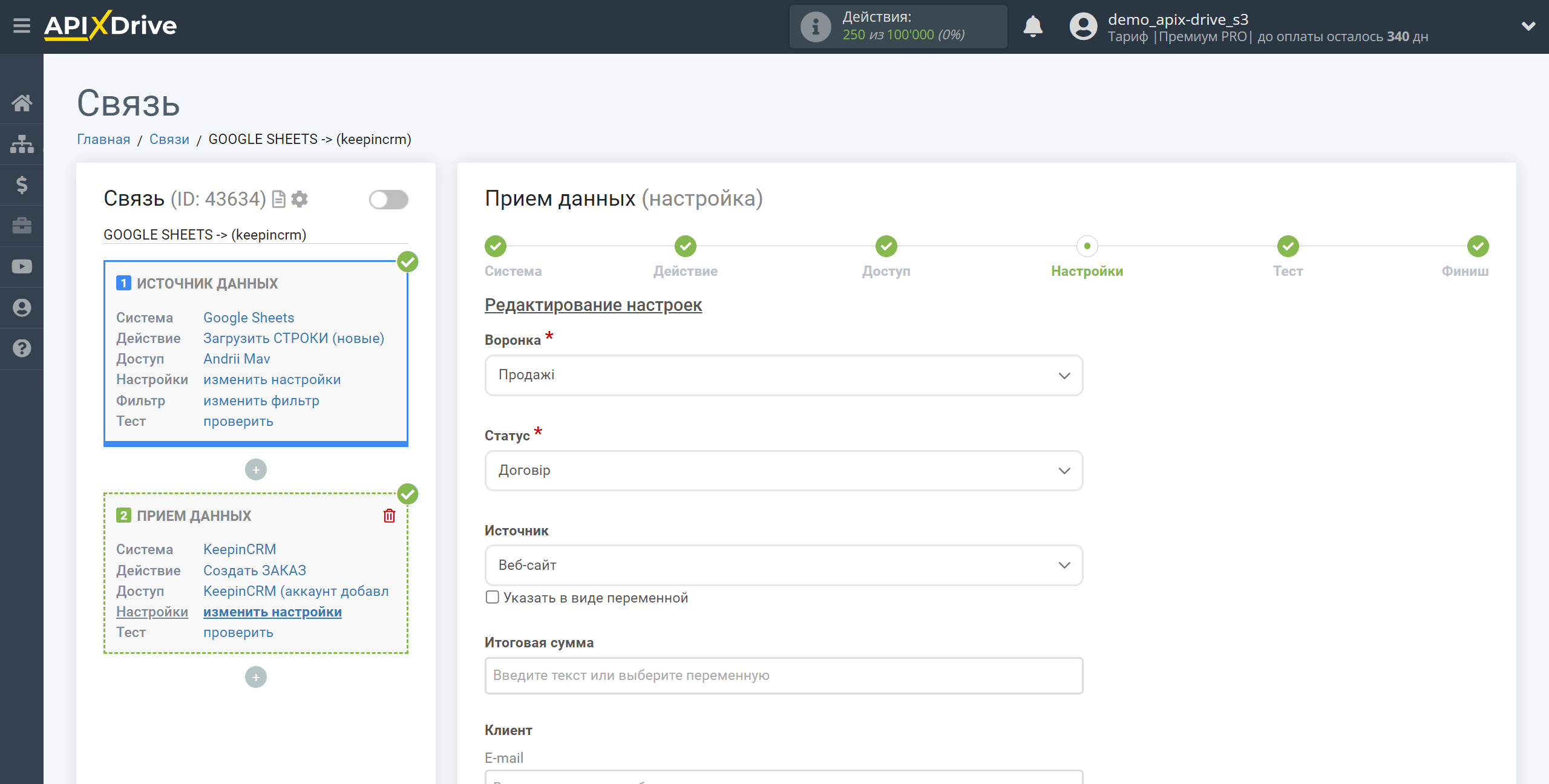Image resolution: width=1549 pixels, height=784 pixels.
Task: Open the help question mark icon
Action: (22, 348)
